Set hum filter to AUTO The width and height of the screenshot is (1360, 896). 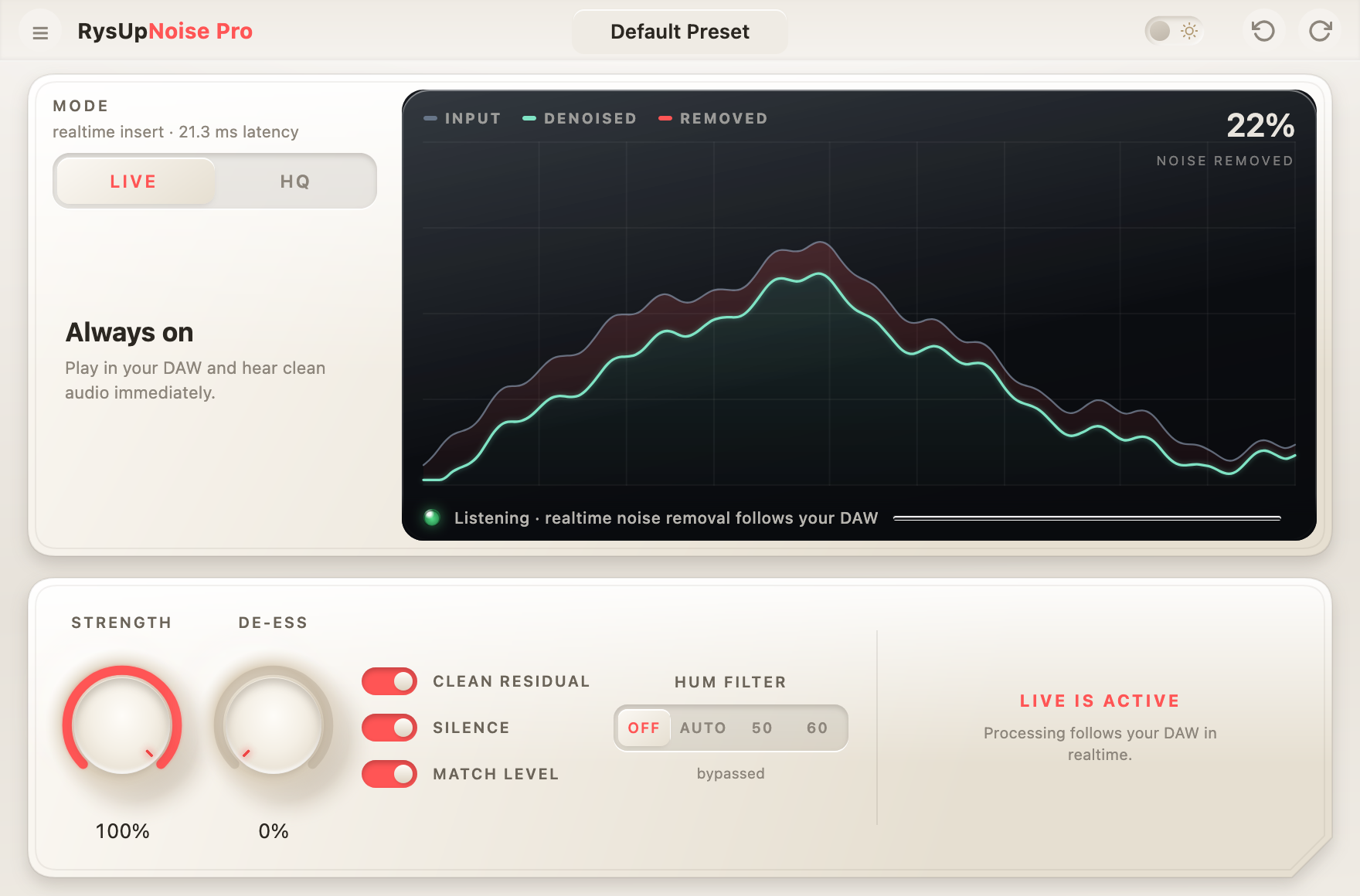(x=702, y=728)
